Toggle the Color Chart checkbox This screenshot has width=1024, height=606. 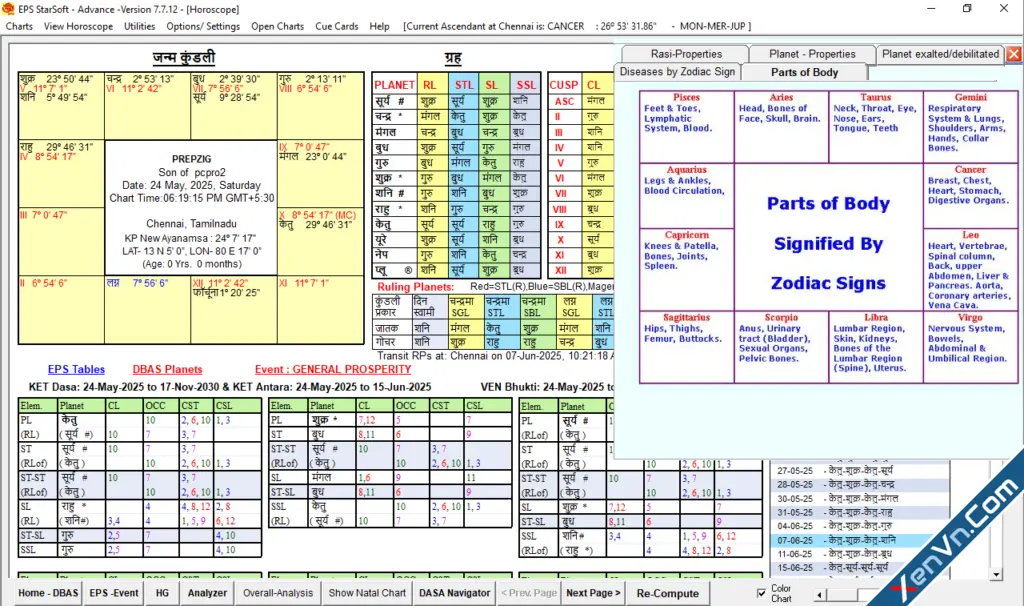[761, 593]
